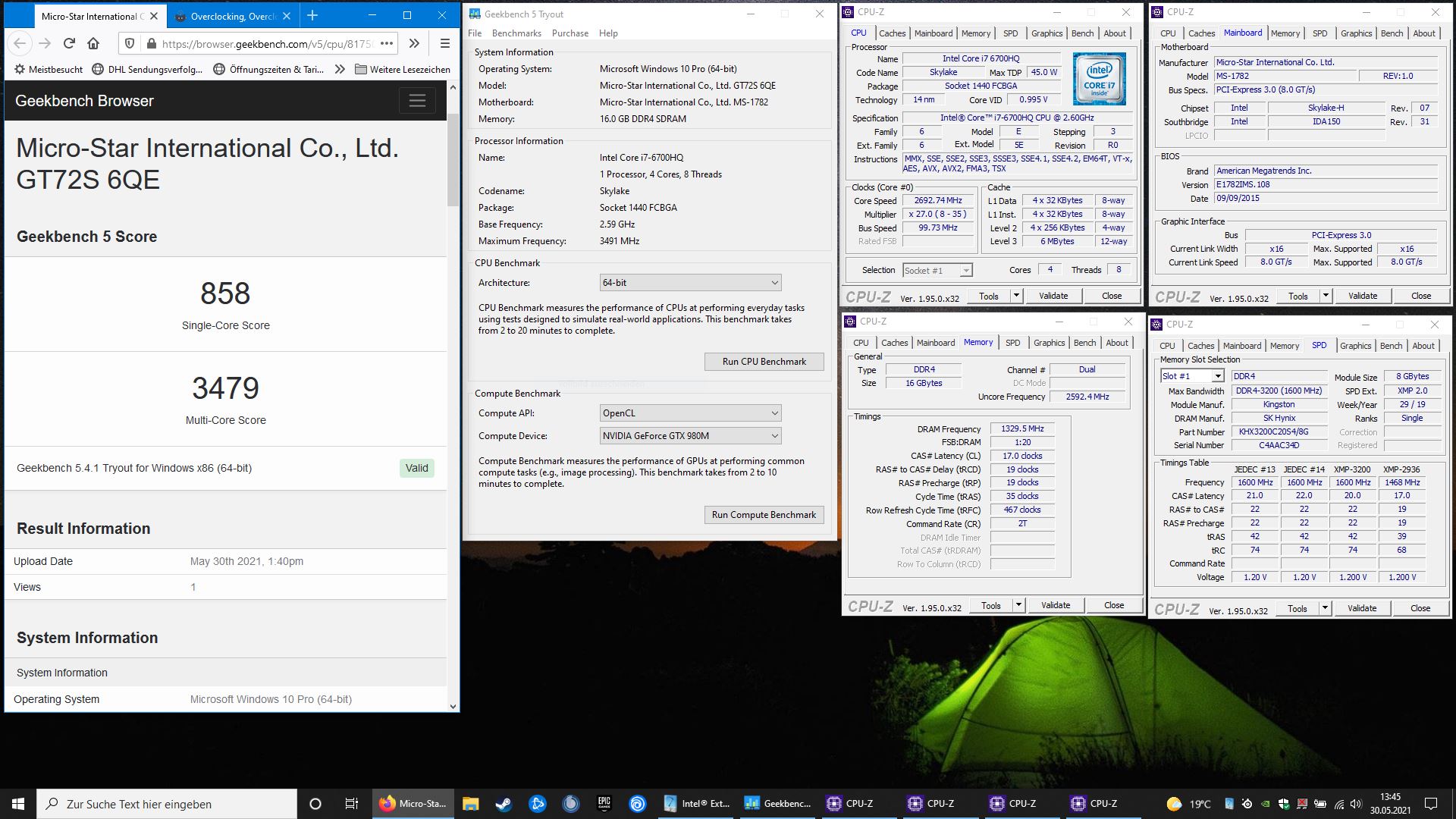This screenshot has width=1456, height=819.
Task: Expand hidden bookmarks chevron in bookmarks bar
Action: pyautogui.click(x=340, y=69)
